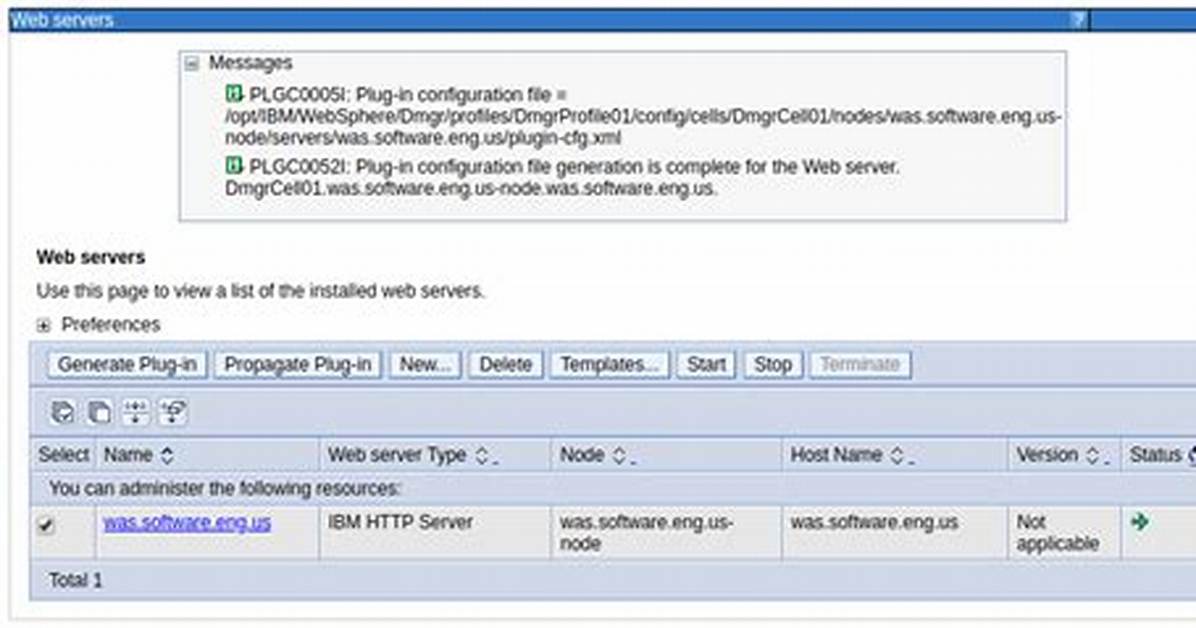Sort by Node column arrows
Image resolution: width=1196 pixels, height=628 pixels.
click(619, 456)
